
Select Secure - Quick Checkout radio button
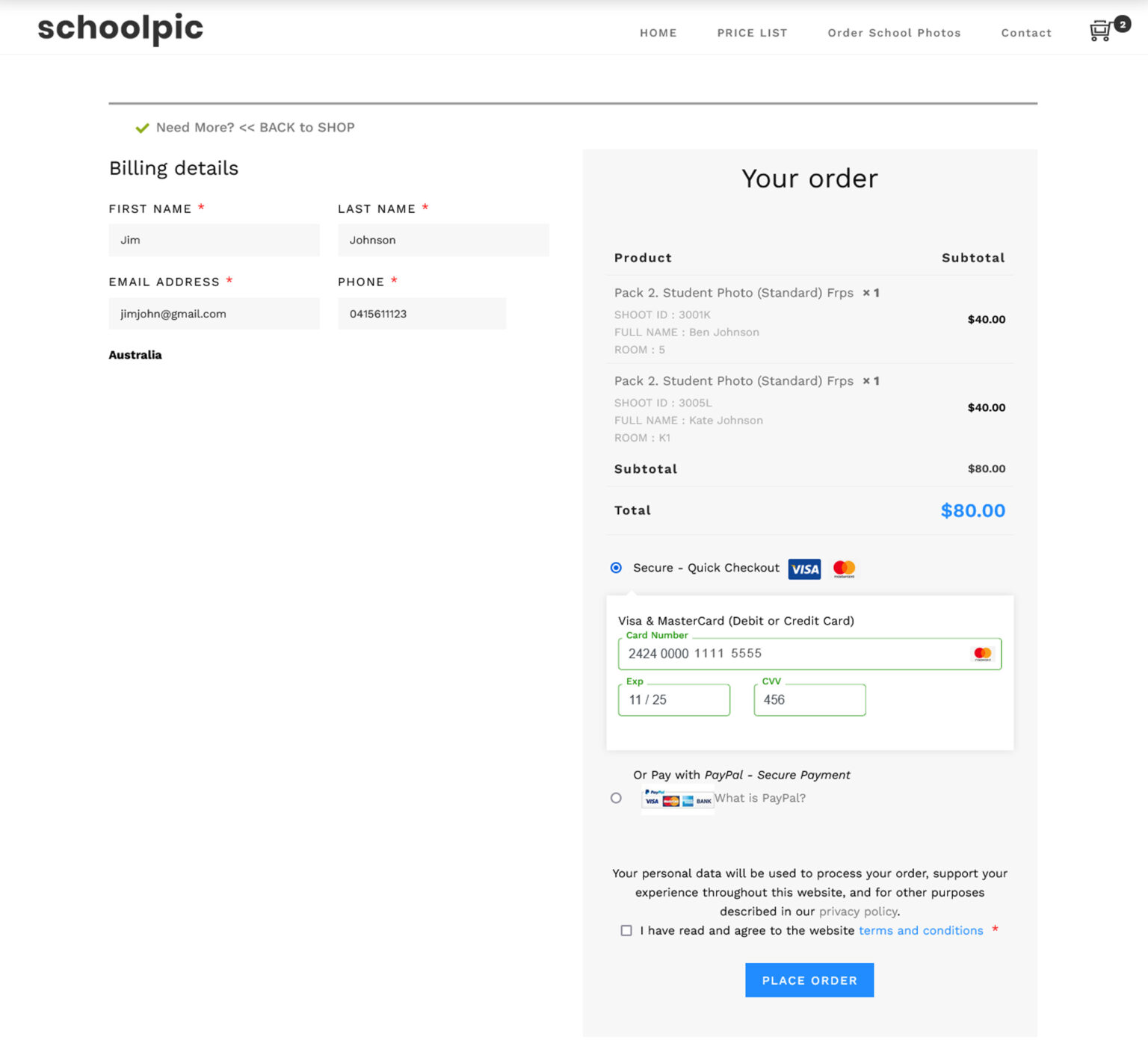[616, 568]
